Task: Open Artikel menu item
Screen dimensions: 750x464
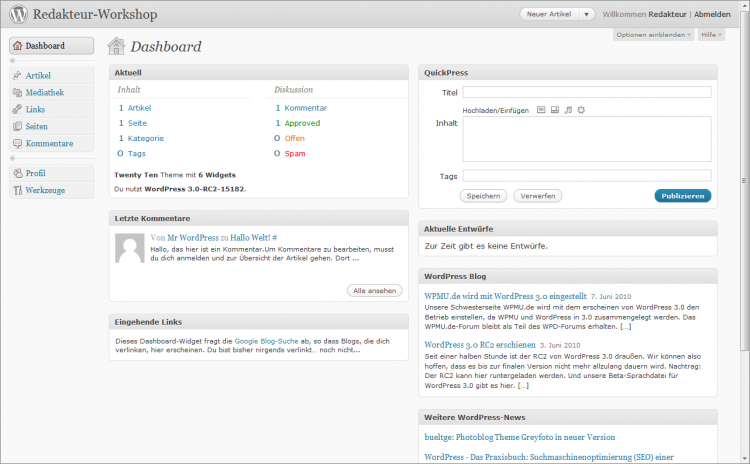Action: [52, 76]
